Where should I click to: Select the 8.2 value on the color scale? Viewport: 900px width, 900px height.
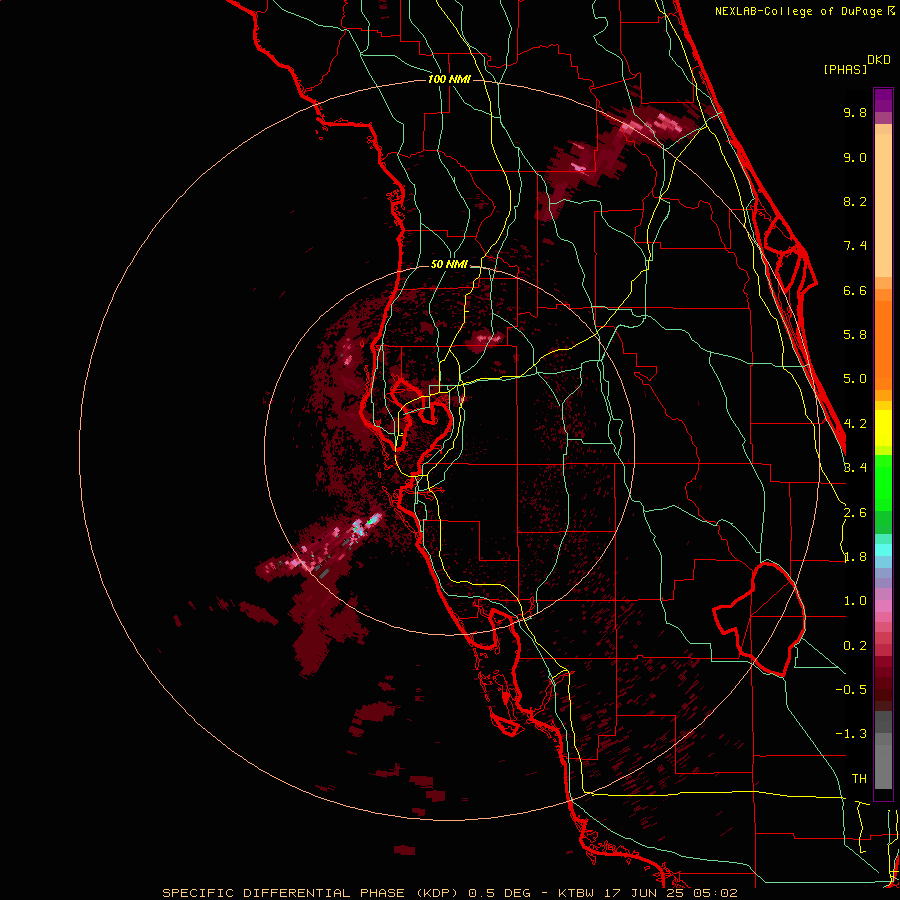855,201
